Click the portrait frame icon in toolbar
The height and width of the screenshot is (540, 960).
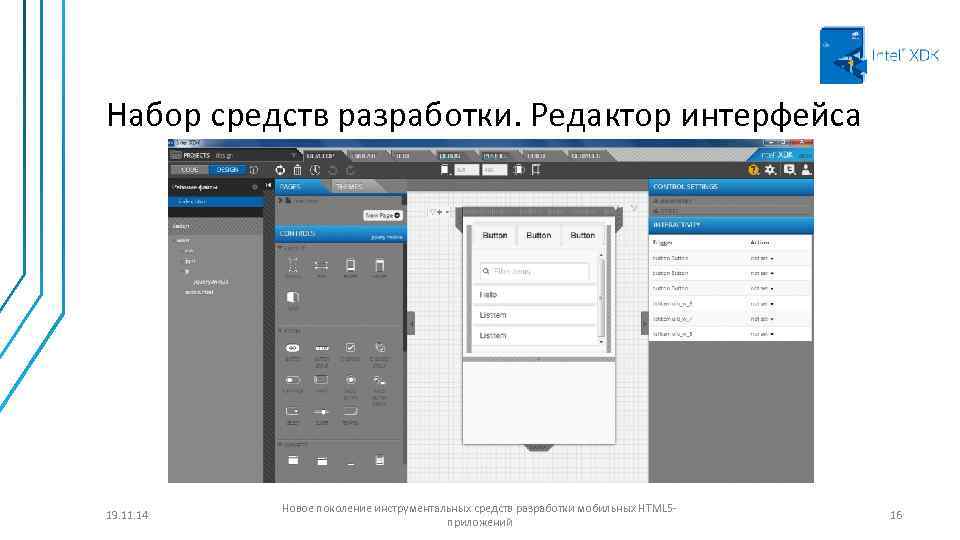click(x=536, y=170)
